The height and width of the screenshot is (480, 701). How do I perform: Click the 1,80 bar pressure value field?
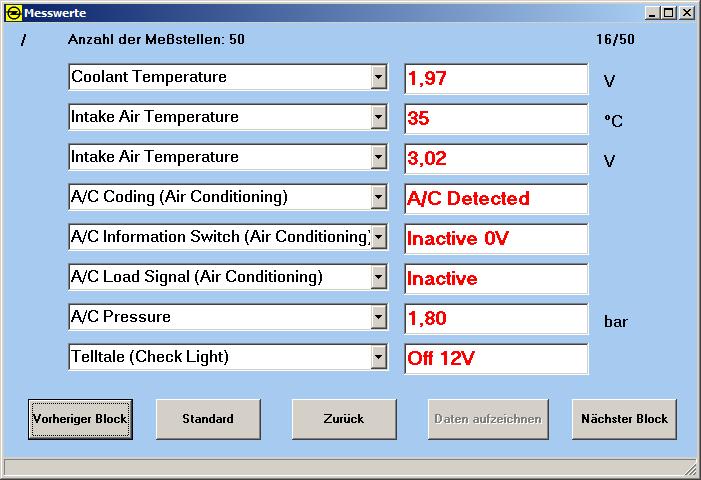point(496,319)
